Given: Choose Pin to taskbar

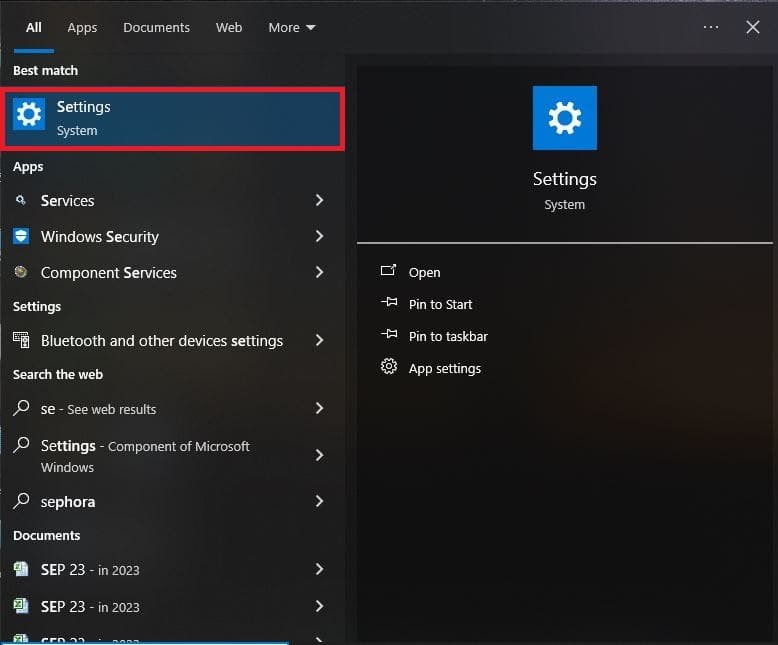Looking at the screenshot, I should click(448, 336).
